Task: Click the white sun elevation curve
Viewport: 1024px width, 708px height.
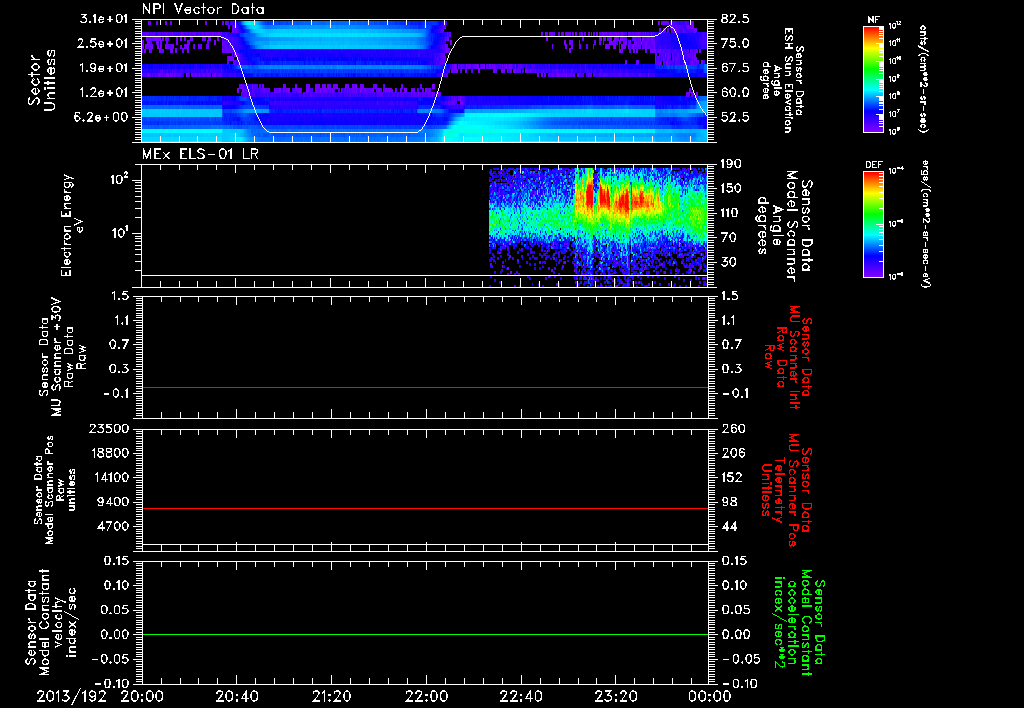Action: (x=343, y=133)
